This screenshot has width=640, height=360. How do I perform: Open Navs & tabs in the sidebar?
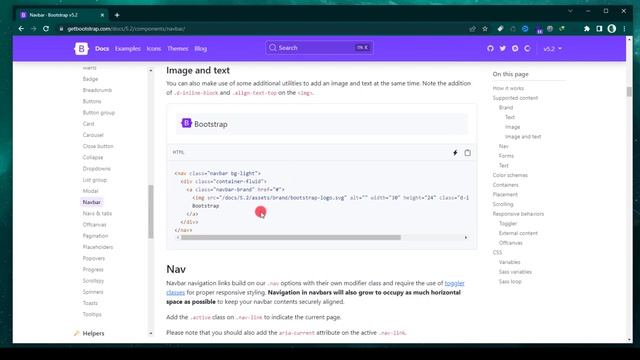(97, 213)
